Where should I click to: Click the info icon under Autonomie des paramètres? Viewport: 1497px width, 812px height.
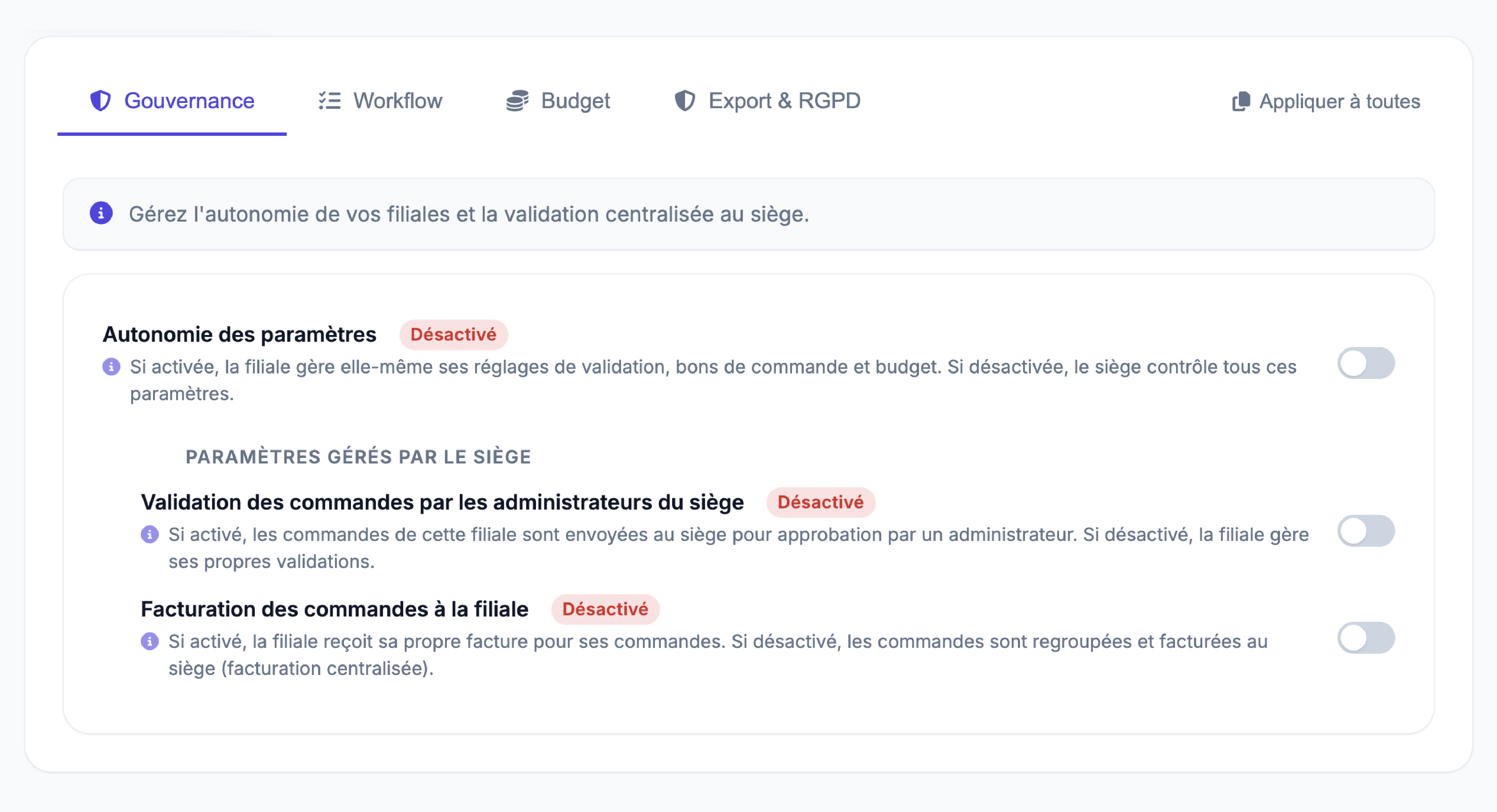coord(112,367)
